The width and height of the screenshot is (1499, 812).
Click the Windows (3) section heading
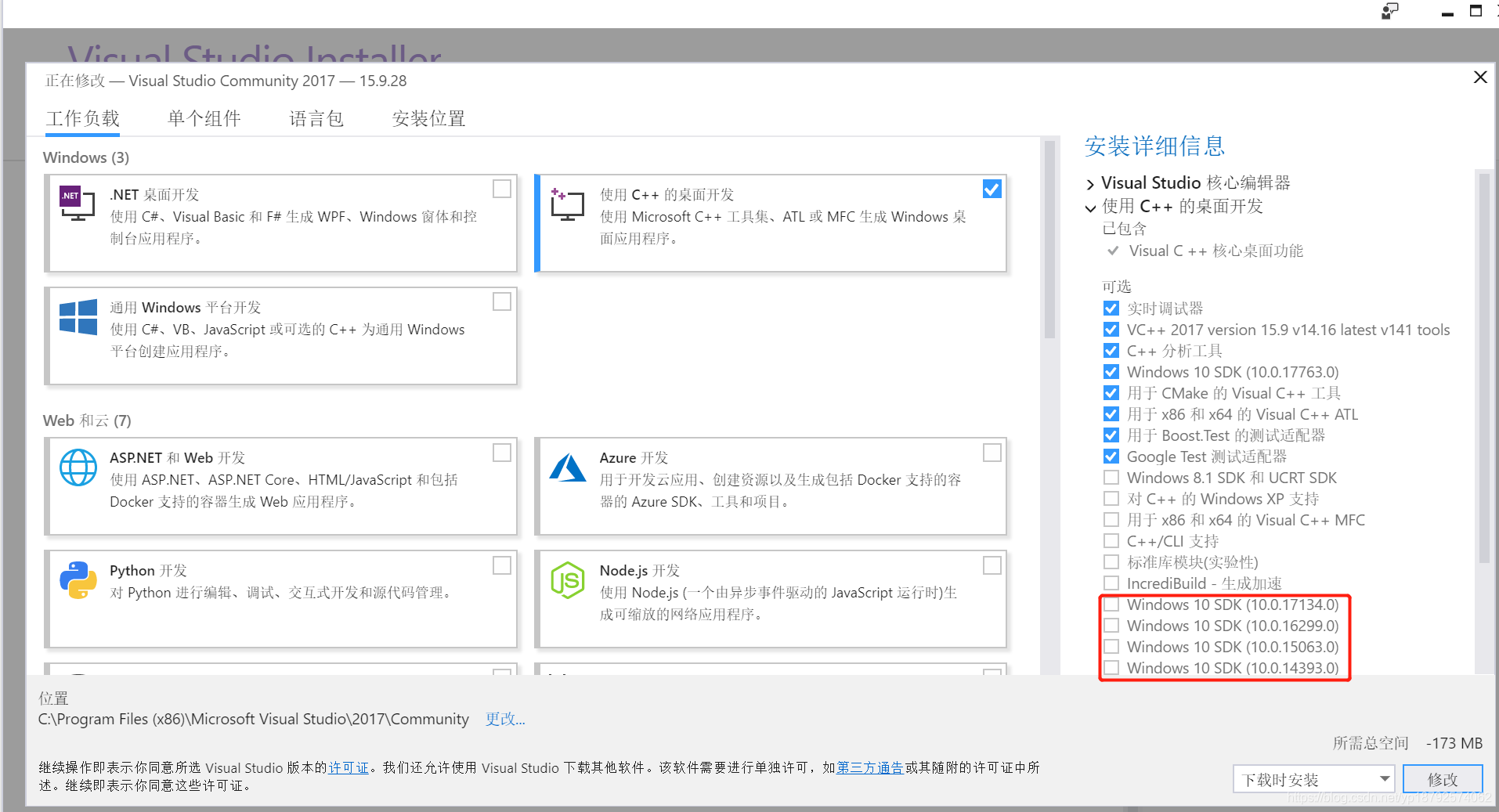pyautogui.click(x=86, y=157)
